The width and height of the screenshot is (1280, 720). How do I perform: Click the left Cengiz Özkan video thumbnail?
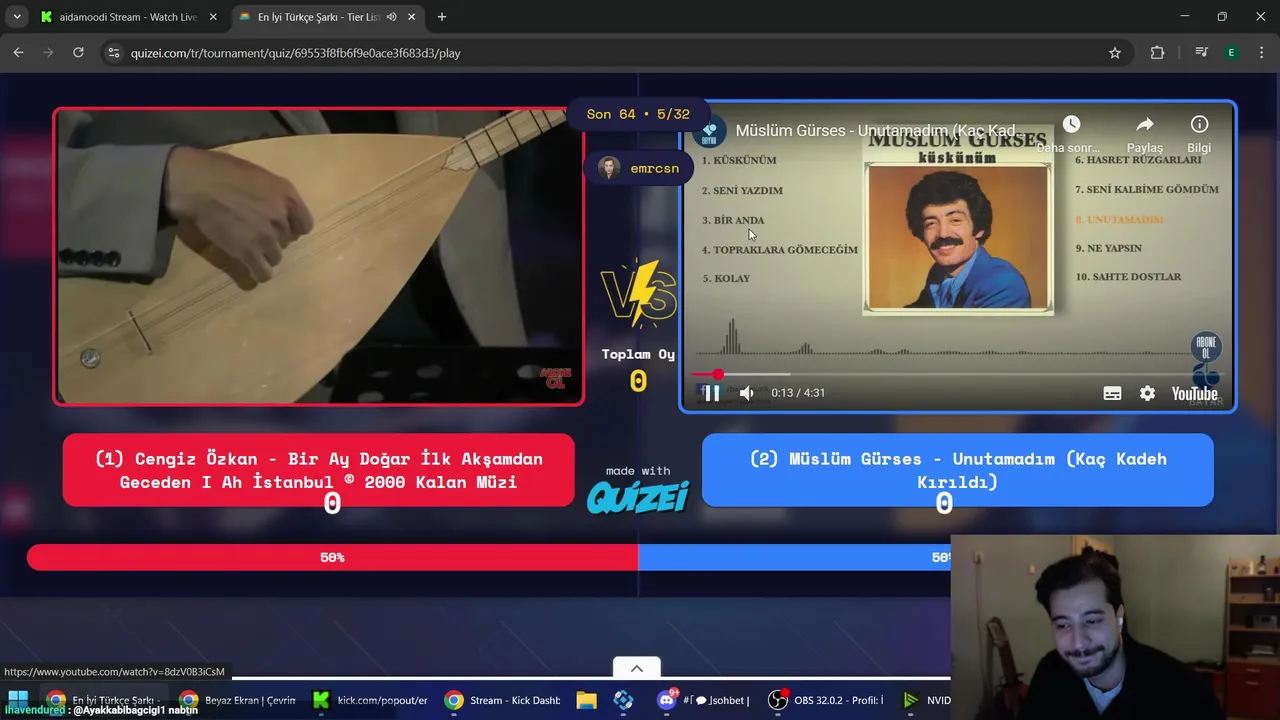tap(319, 257)
